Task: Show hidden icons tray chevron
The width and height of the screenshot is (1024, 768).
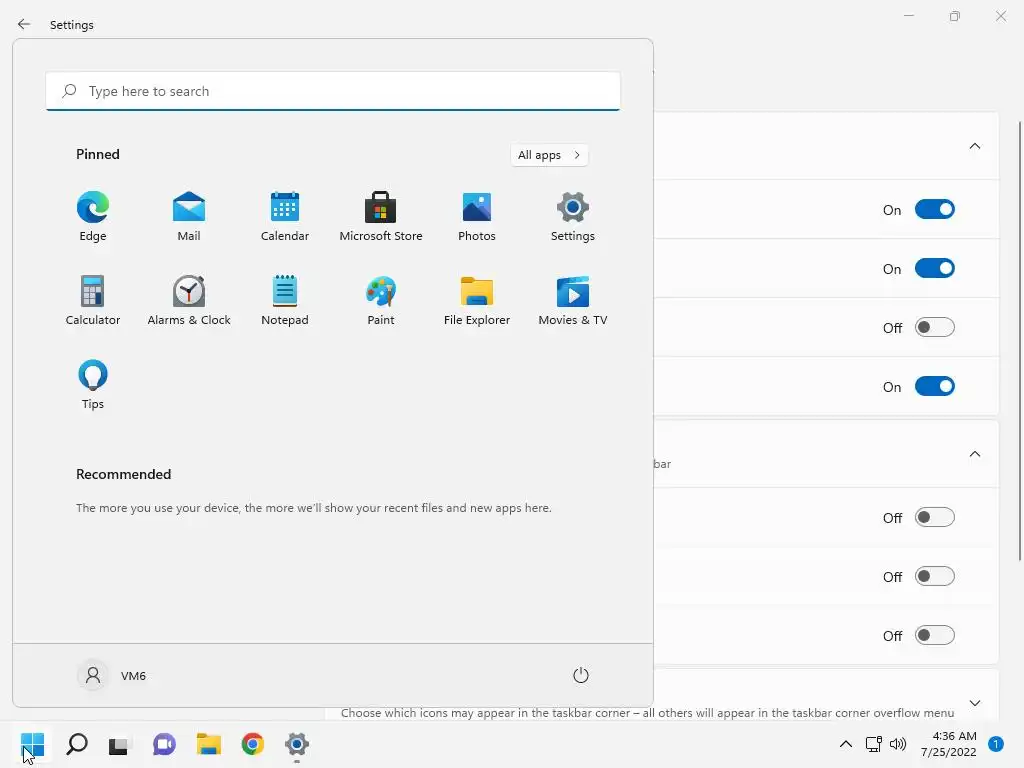Action: [846, 744]
